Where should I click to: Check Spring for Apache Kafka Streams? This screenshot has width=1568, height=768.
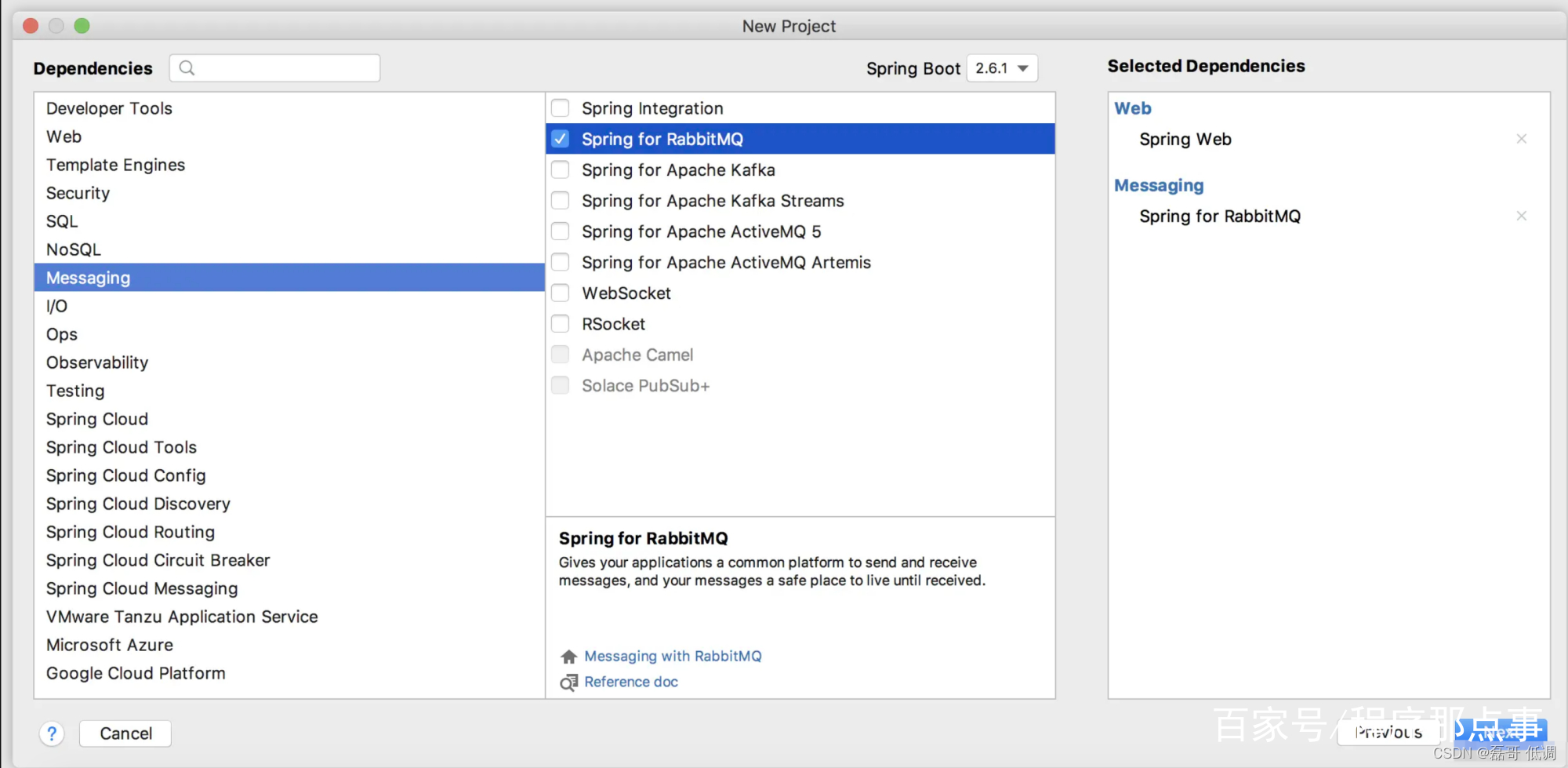[561, 201]
